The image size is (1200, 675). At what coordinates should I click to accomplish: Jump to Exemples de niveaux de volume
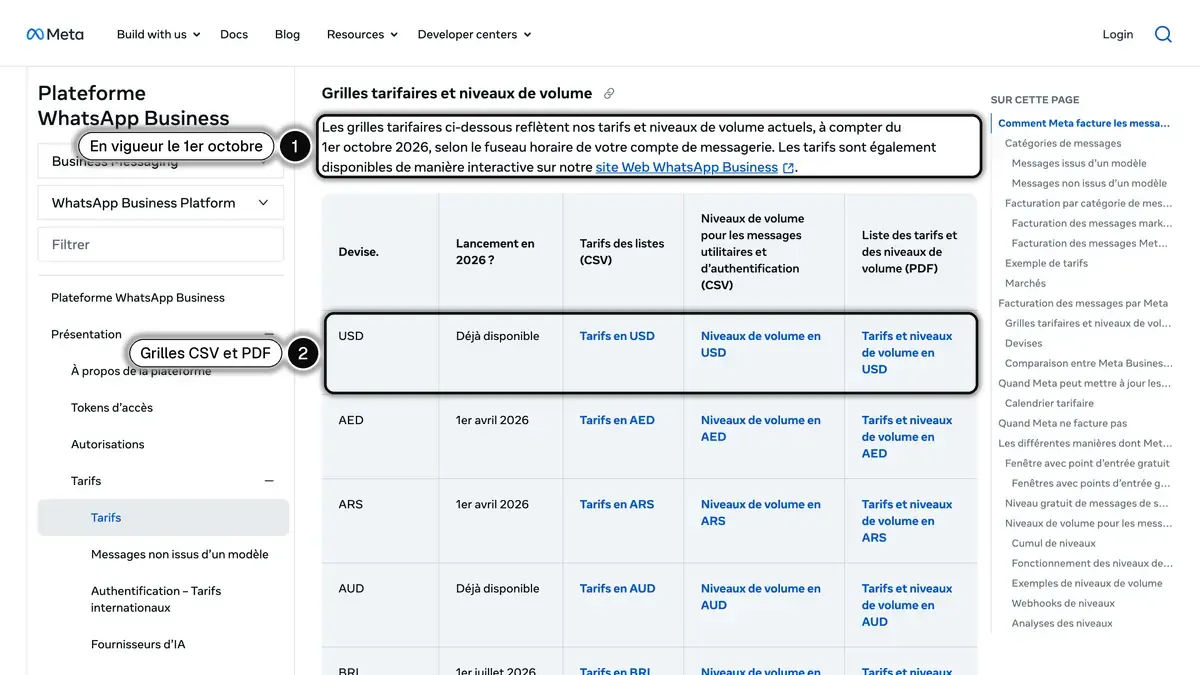point(1087,583)
